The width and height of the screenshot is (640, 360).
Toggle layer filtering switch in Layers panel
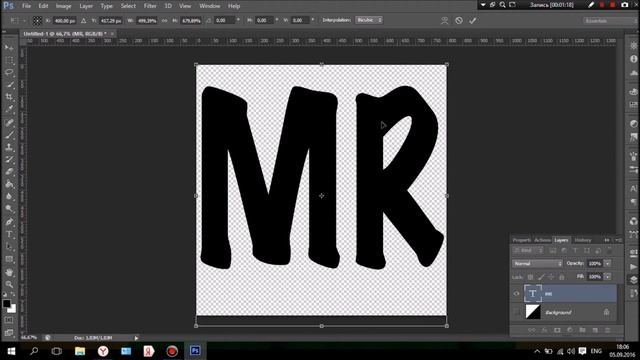pyautogui.click(x=609, y=250)
